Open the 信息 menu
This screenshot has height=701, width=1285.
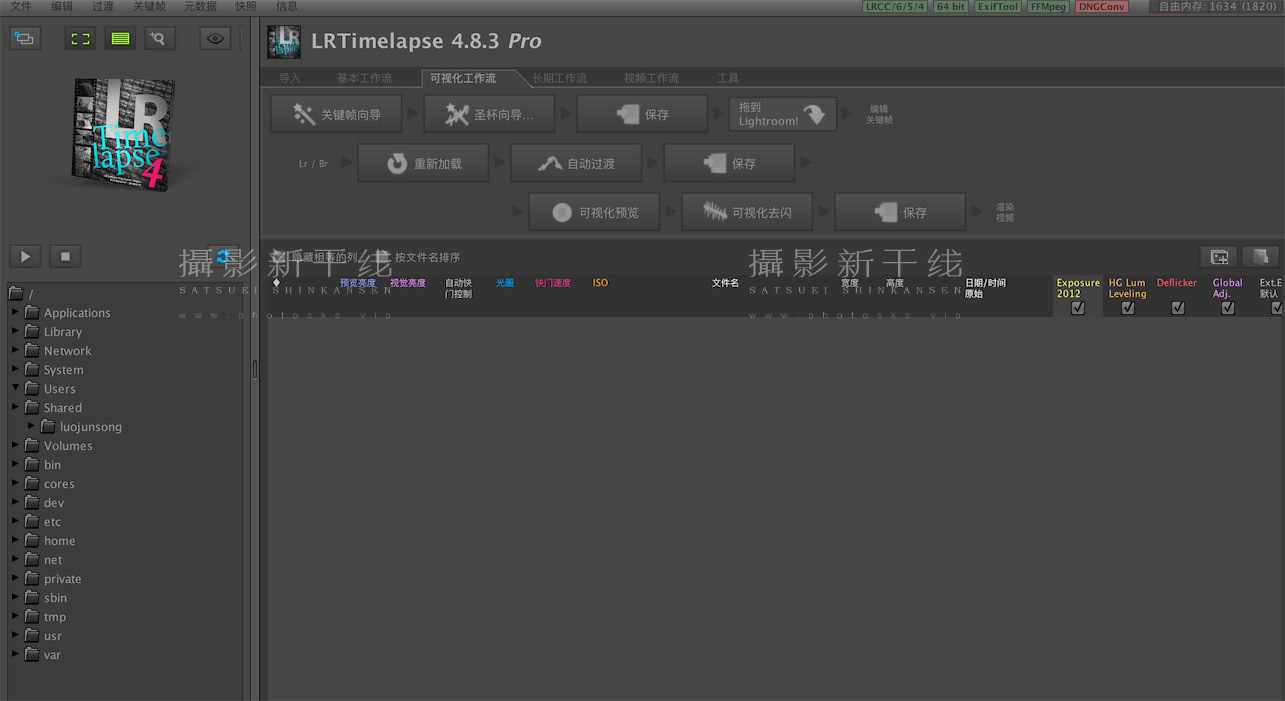286,6
